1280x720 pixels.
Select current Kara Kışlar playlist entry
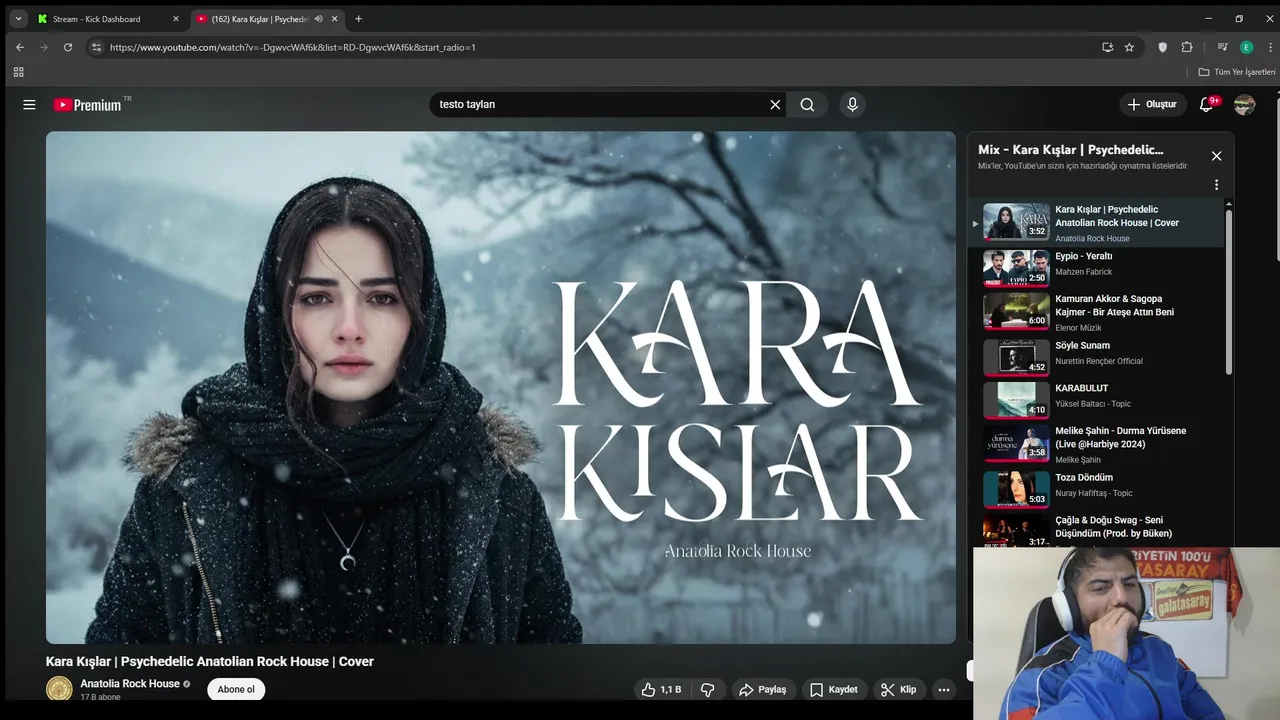[1097, 223]
